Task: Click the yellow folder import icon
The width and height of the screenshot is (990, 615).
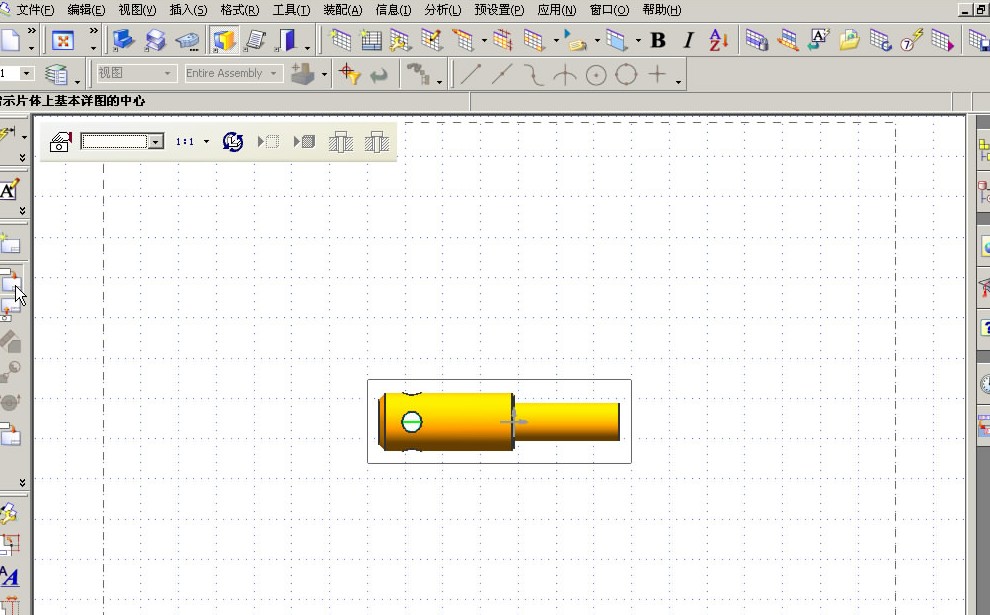Action: click(x=850, y=40)
